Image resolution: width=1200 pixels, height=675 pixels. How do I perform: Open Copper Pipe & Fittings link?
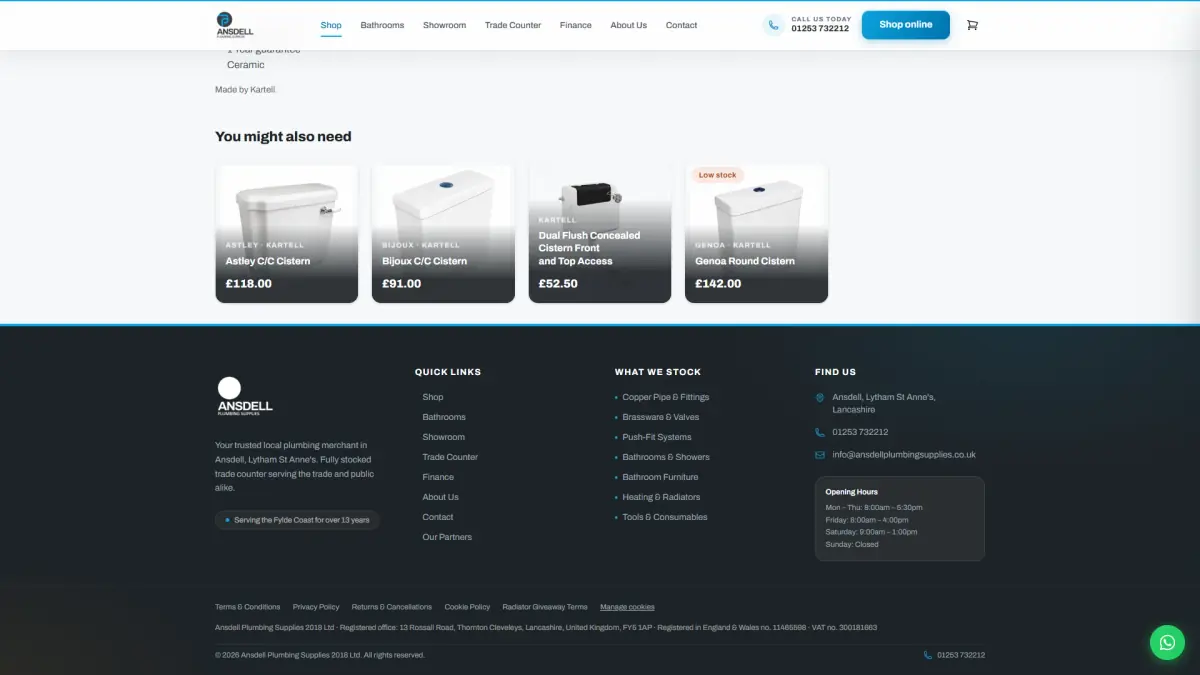(666, 397)
